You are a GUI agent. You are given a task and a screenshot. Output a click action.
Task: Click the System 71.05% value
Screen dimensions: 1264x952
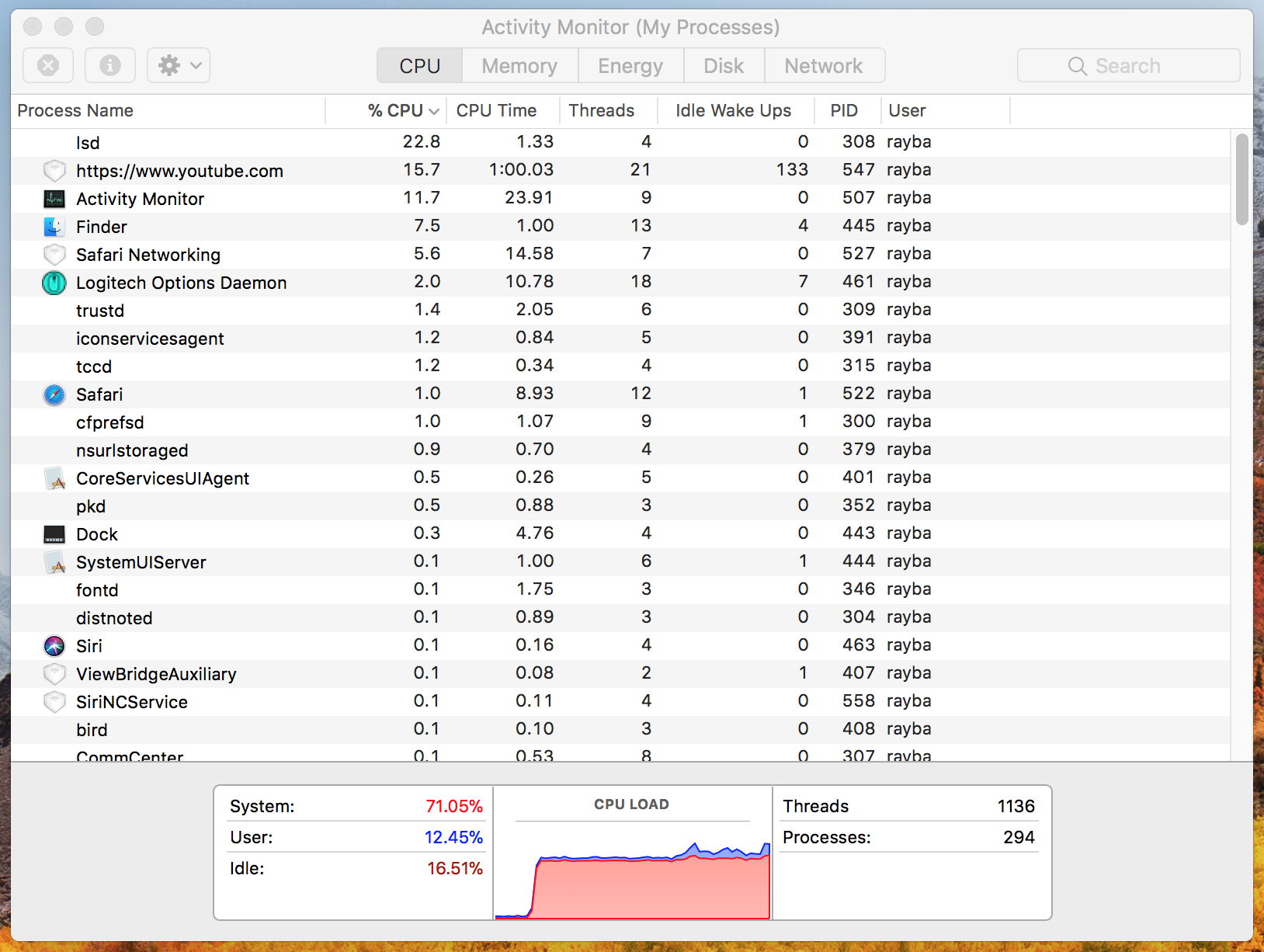(x=454, y=806)
